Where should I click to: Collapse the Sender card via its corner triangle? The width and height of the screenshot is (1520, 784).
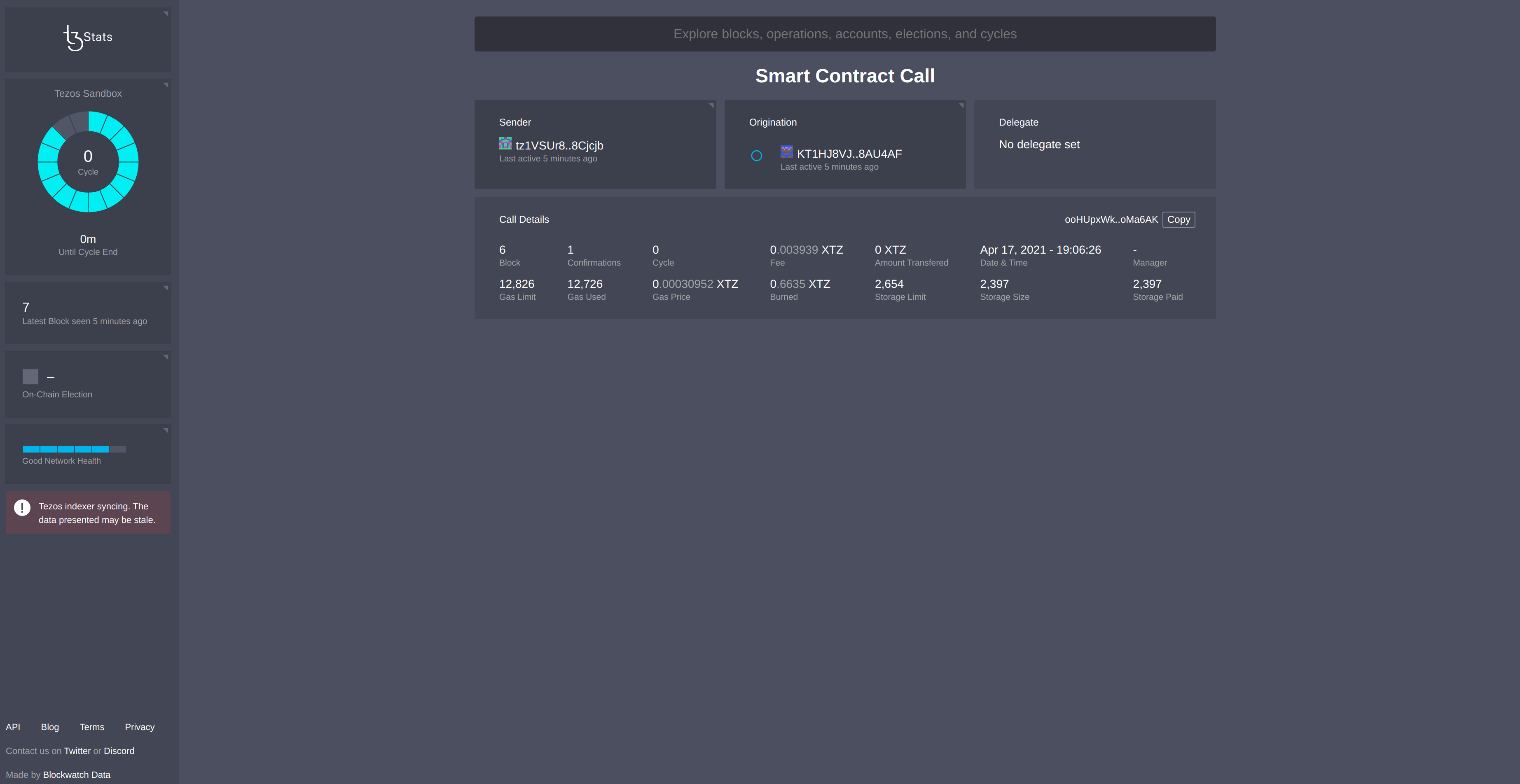[x=712, y=105]
